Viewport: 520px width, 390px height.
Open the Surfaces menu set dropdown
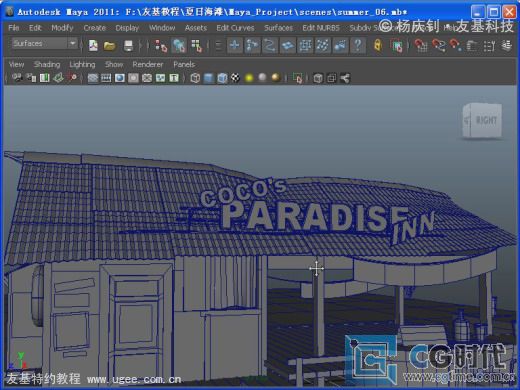pyautogui.click(x=45, y=44)
